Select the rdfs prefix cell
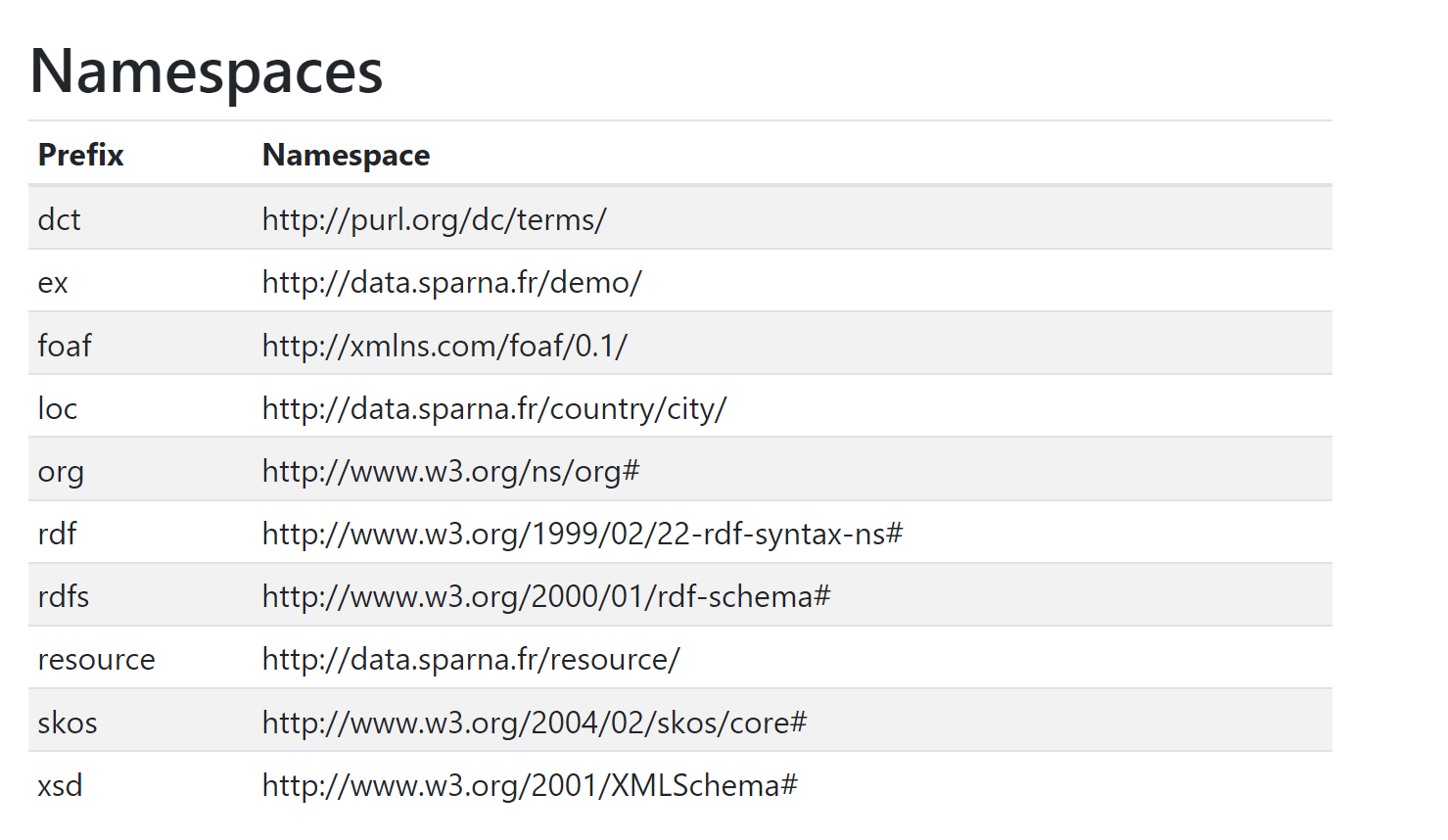 click(64, 597)
